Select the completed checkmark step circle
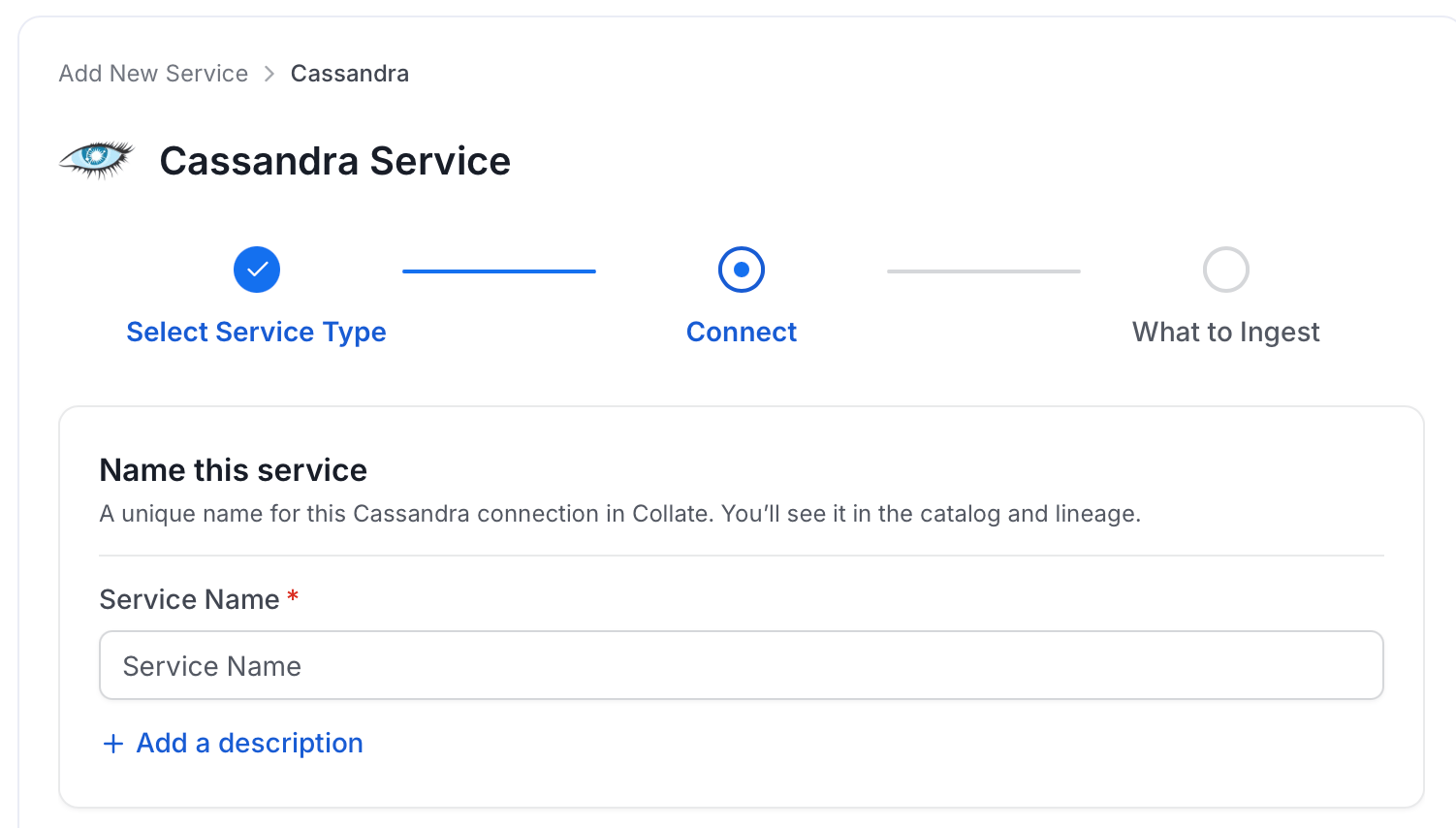The image size is (1456, 828). tap(257, 270)
